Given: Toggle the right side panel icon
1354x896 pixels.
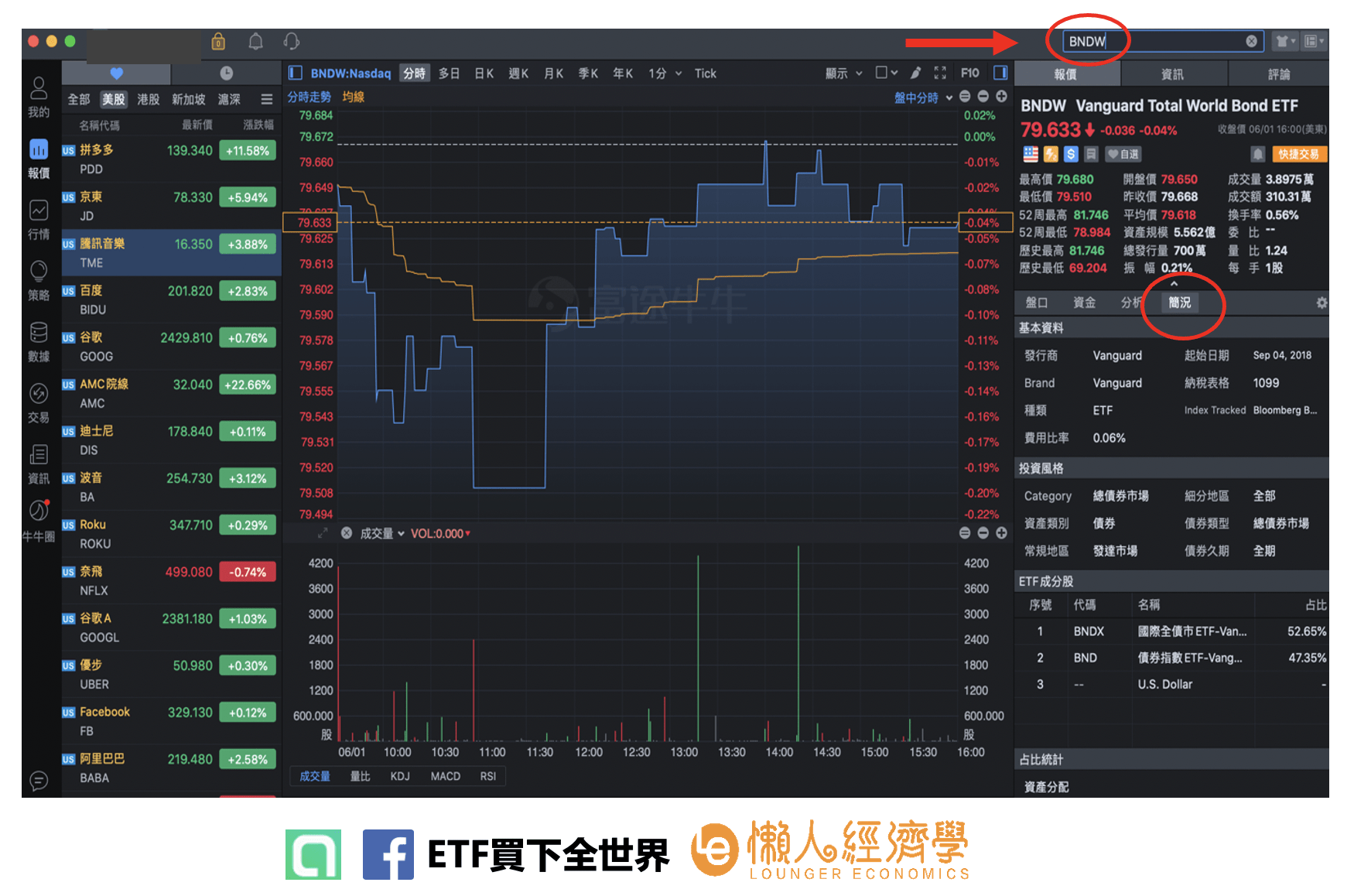Looking at the screenshot, I should click(x=1000, y=73).
